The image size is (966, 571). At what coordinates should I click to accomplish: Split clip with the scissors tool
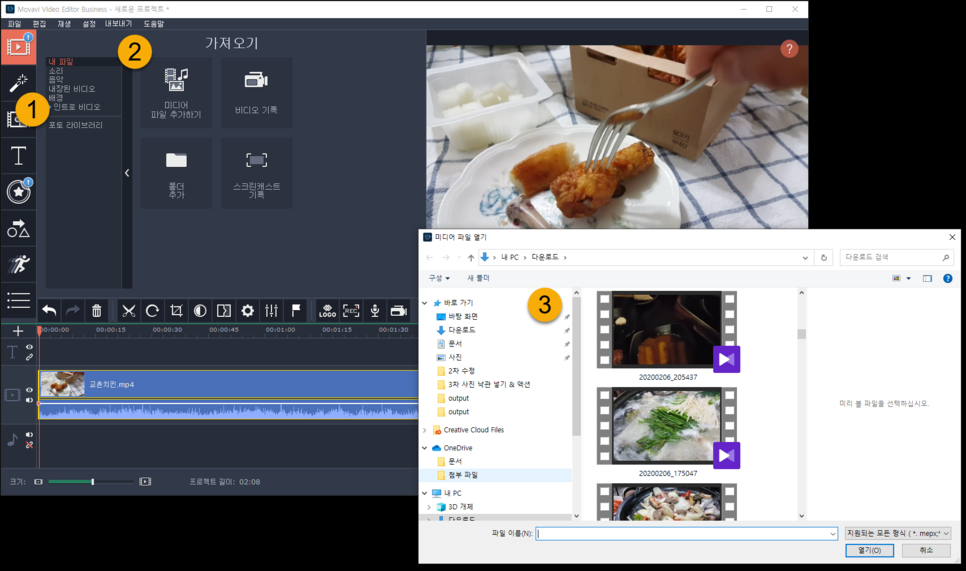(x=128, y=311)
